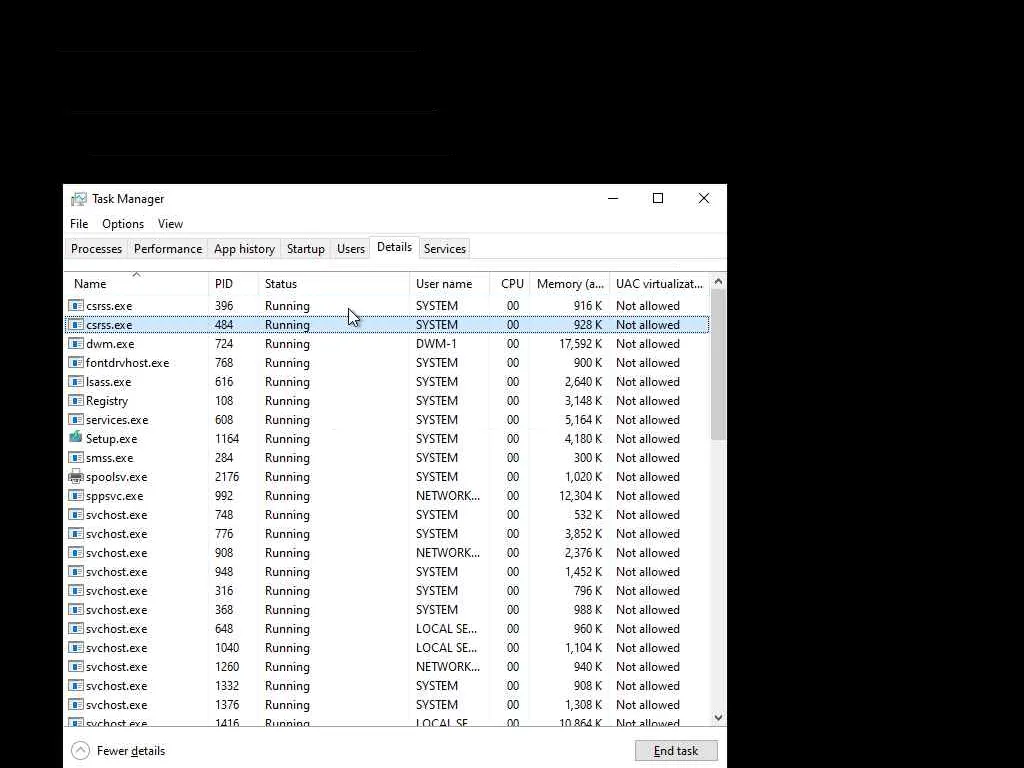Viewport: 1024px width, 768px height.
Task: Click the icon of svchost.exe PID 1376
Action: tap(76, 704)
